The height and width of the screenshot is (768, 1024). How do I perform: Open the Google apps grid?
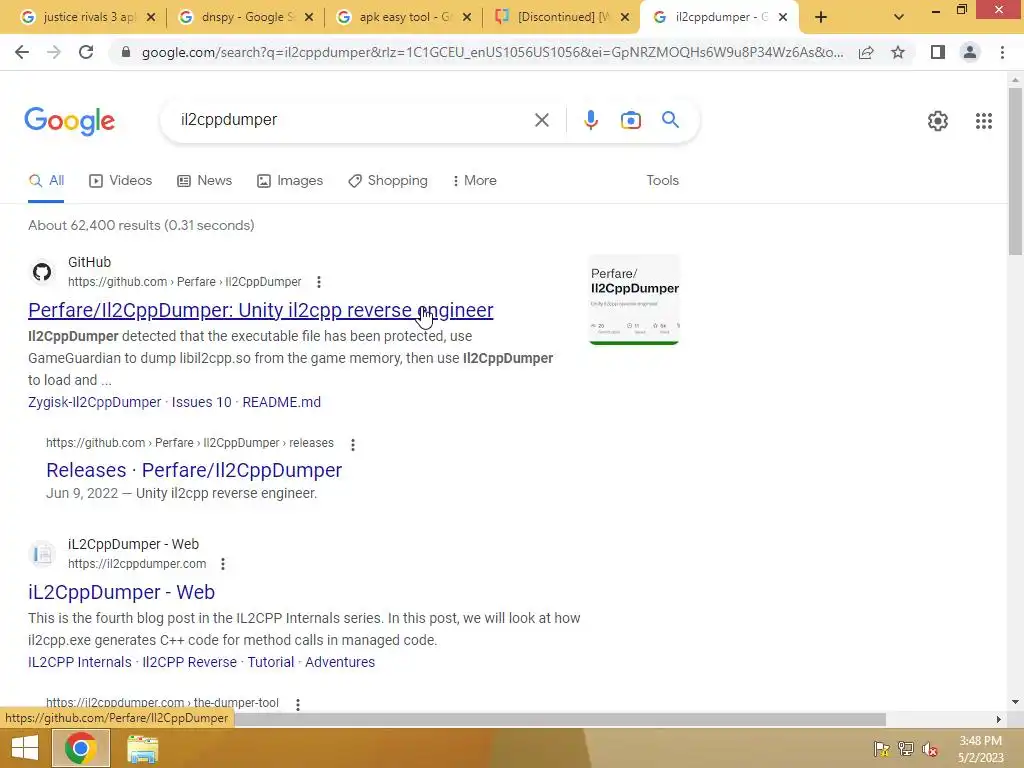pos(984,121)
